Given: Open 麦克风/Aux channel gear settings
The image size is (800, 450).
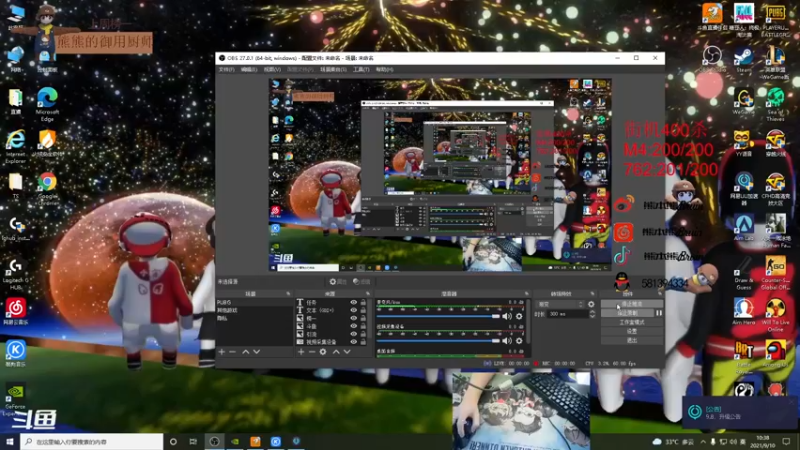Looking at the screenshot, I should point(519,316).
